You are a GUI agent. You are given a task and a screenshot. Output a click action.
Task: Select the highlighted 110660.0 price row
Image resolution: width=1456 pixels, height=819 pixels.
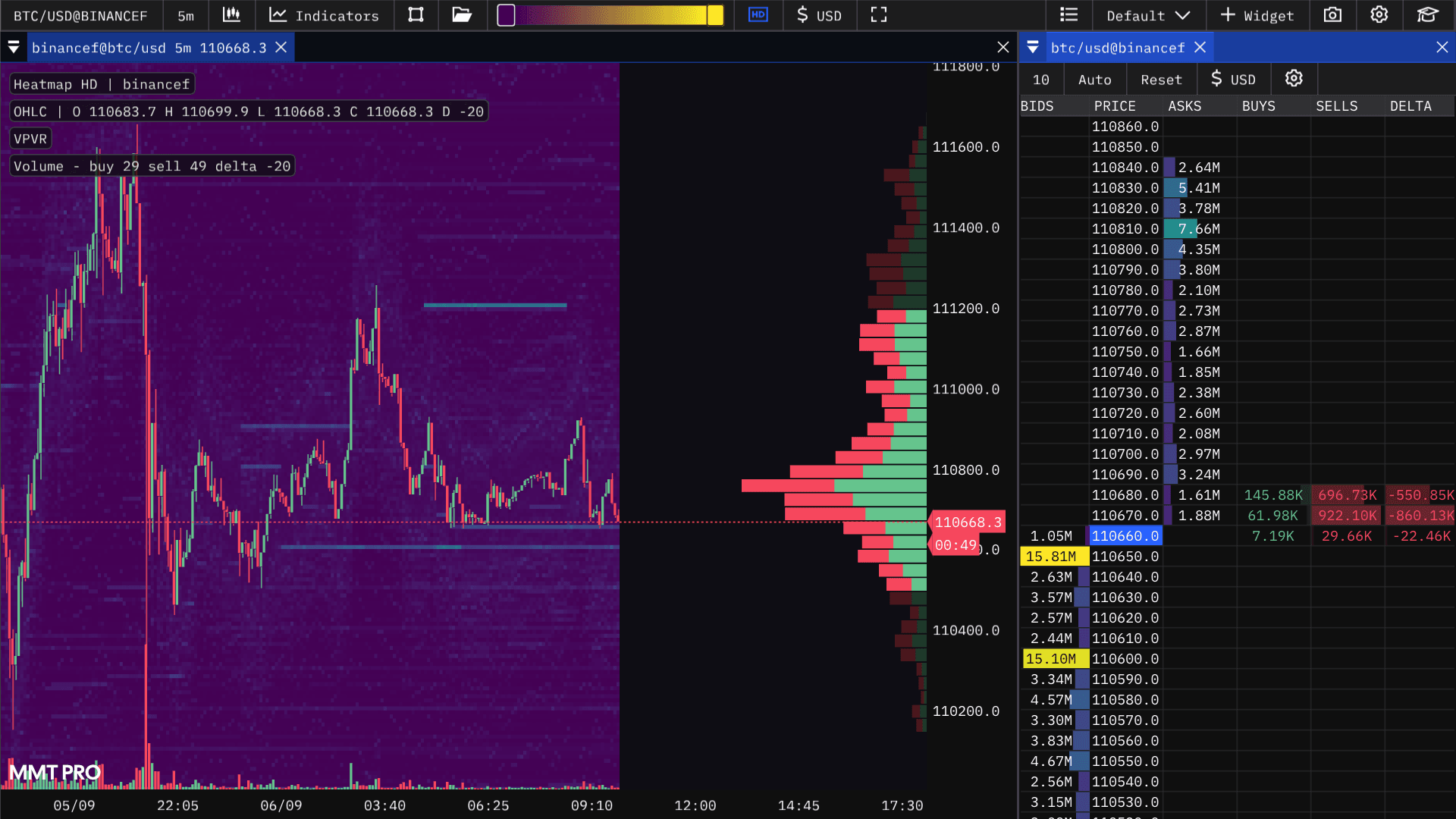1125,536
